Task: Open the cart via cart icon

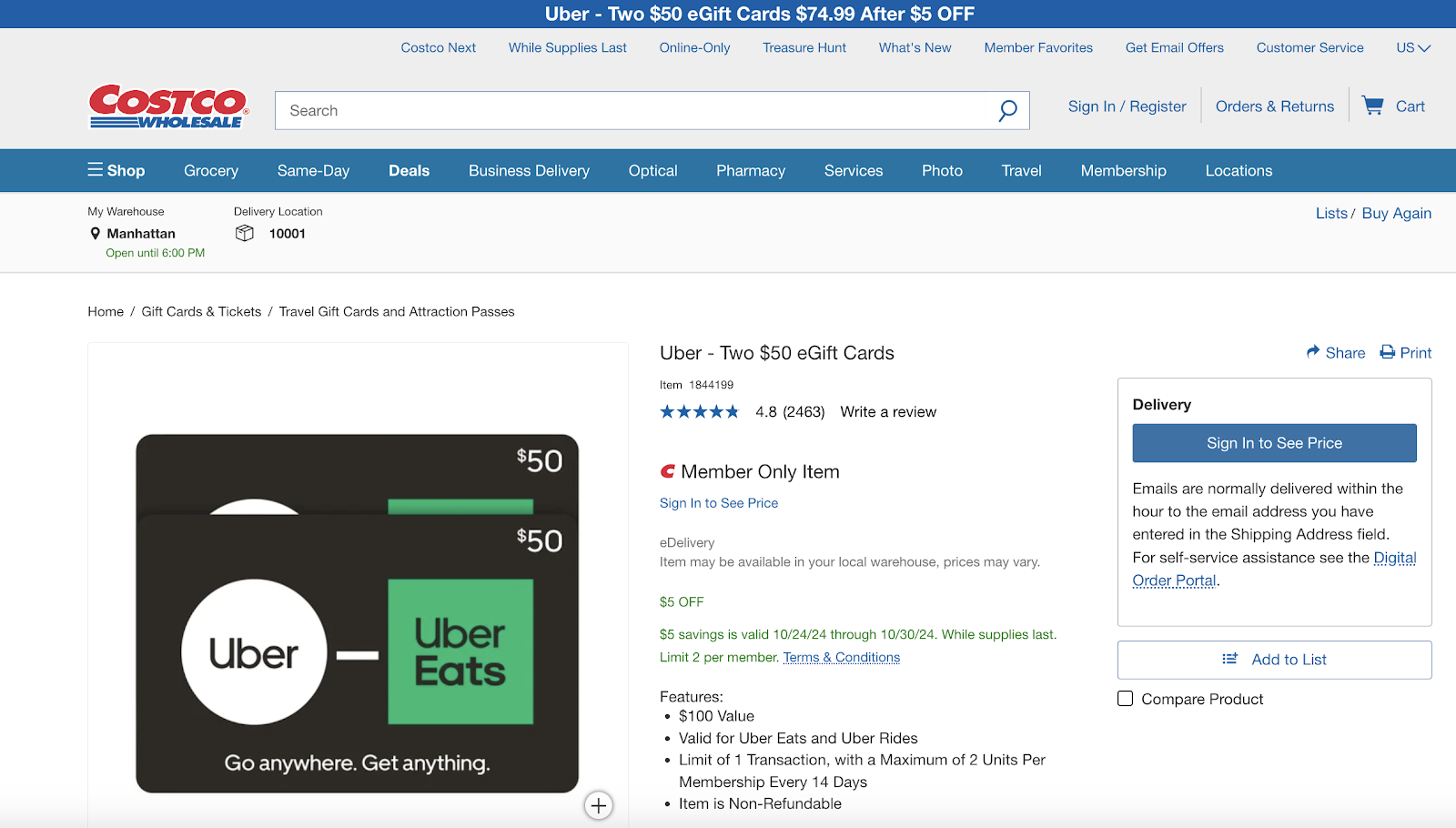Action: point(1372,106)
